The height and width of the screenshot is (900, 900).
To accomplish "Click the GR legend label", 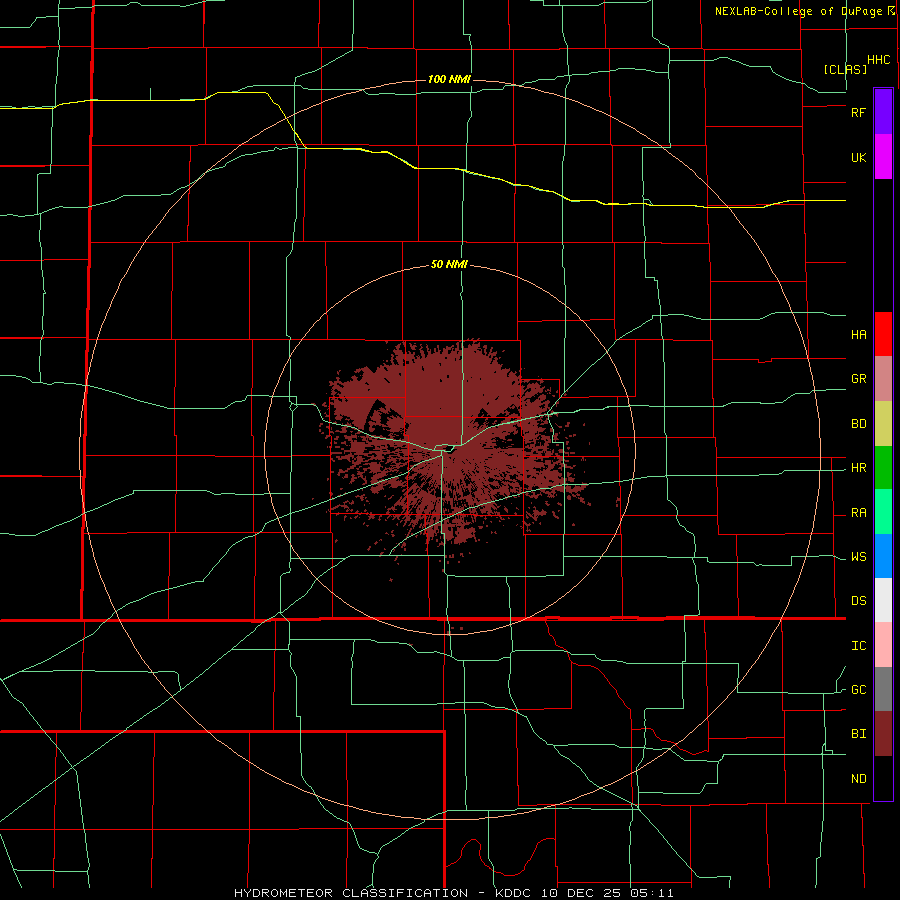I will click(x=858, y=379).
